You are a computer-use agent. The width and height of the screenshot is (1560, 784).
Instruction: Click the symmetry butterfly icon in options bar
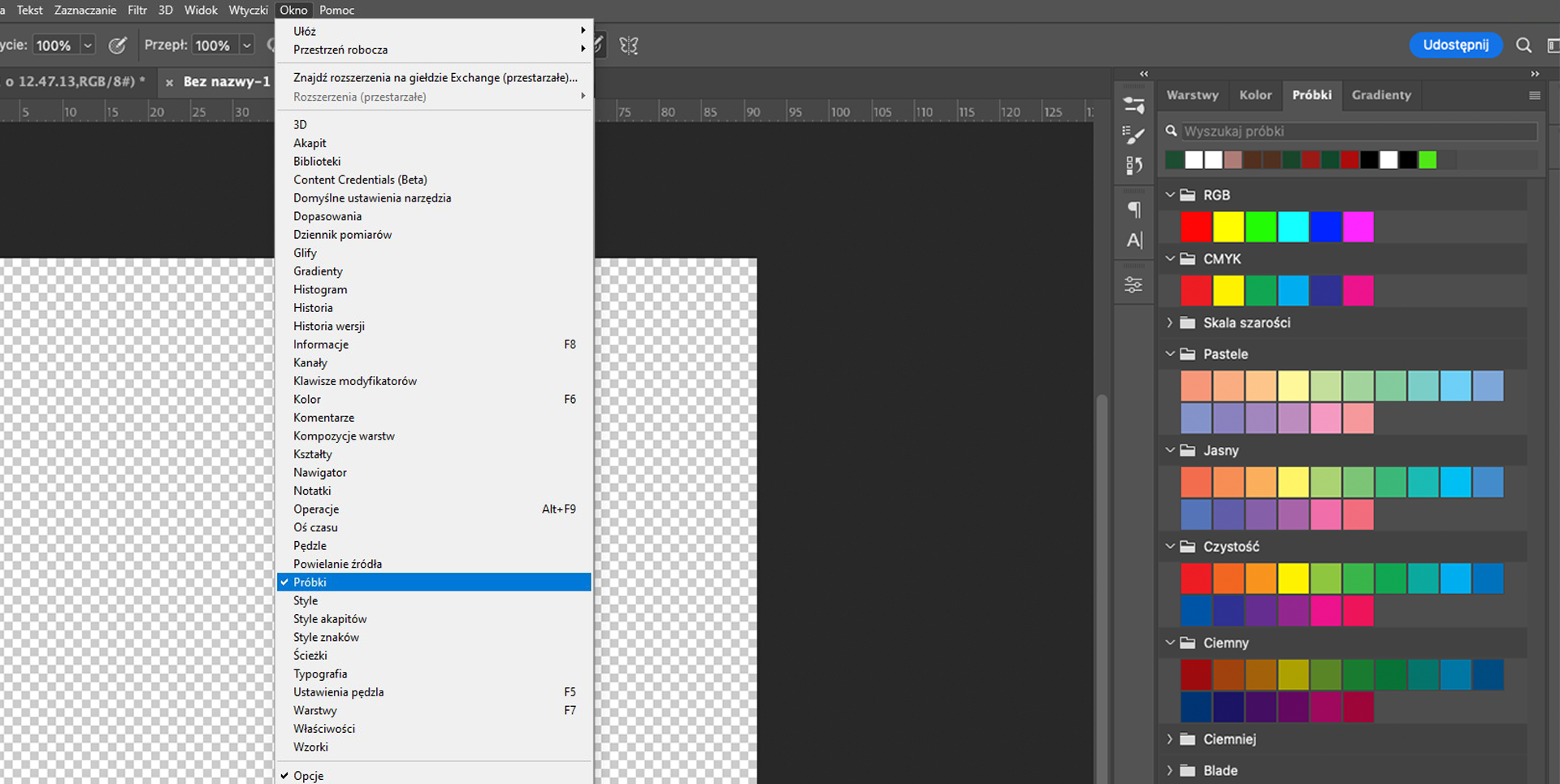click(629, 45)
